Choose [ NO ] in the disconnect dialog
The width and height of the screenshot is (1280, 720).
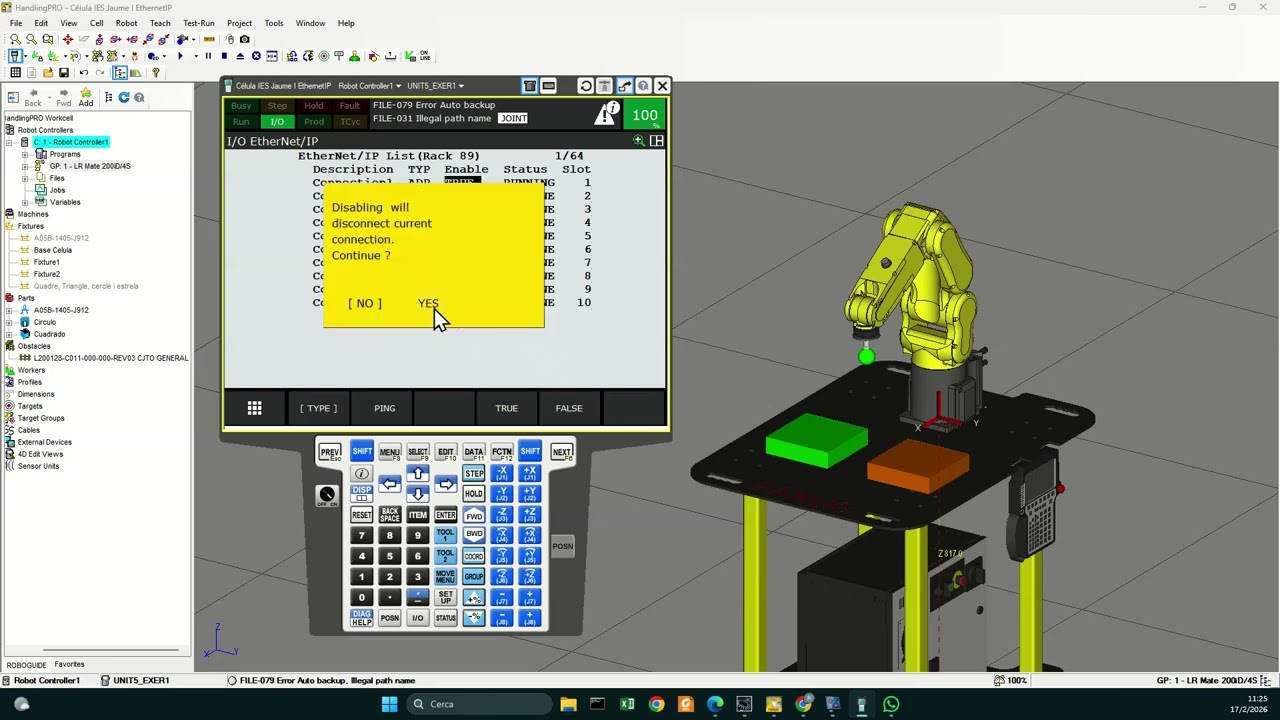(x=365, y=303)
